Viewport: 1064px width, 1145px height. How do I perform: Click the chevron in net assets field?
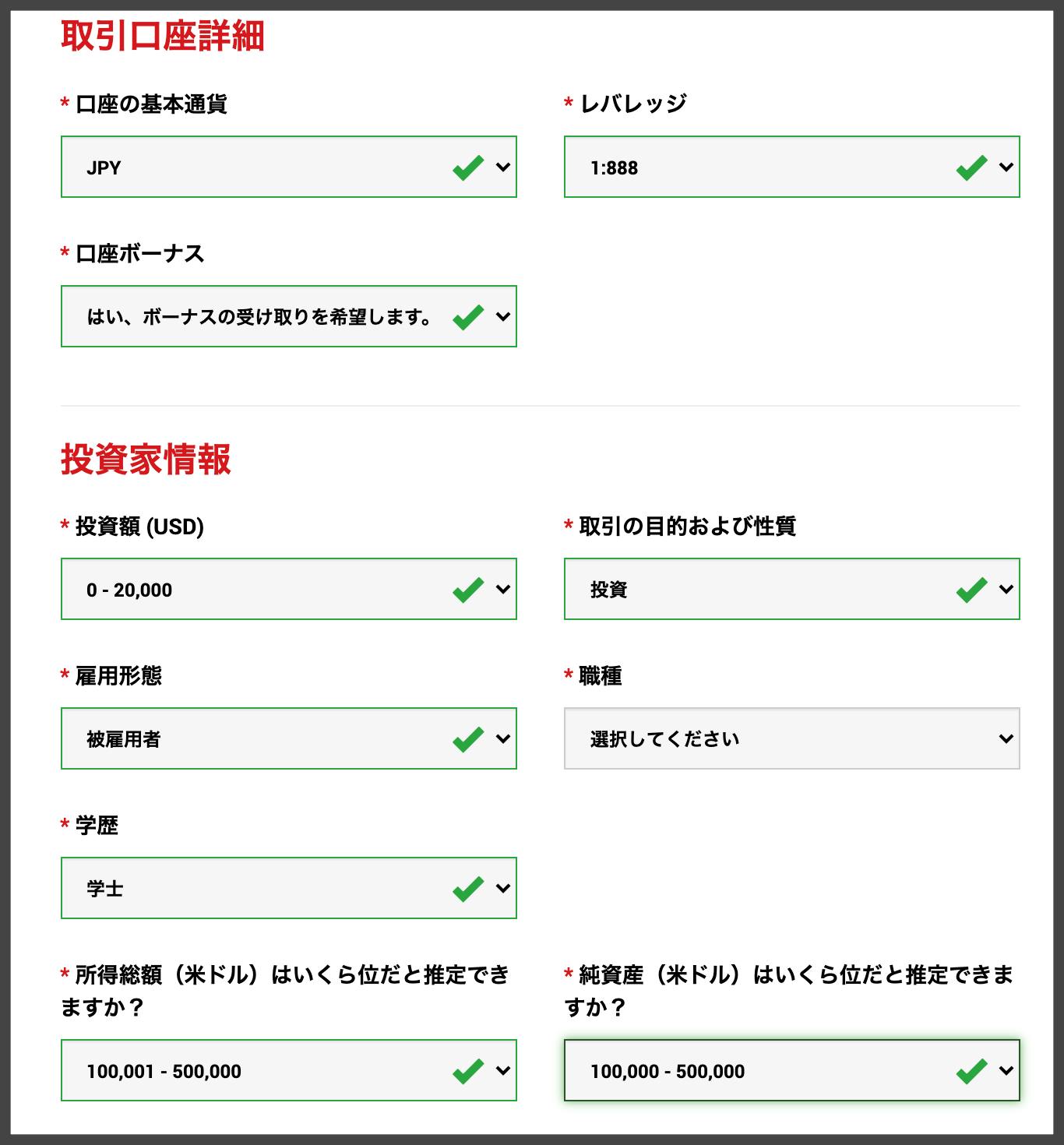point(1006,1070)
